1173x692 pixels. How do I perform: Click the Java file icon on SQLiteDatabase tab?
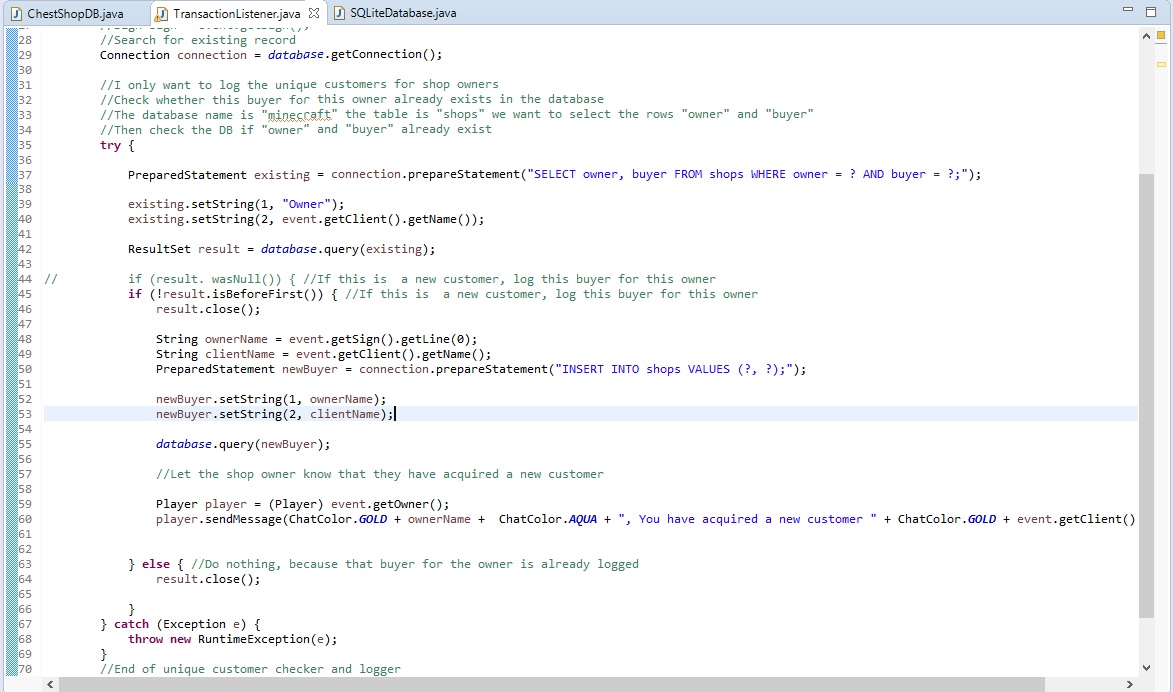(x=340, y=13)
